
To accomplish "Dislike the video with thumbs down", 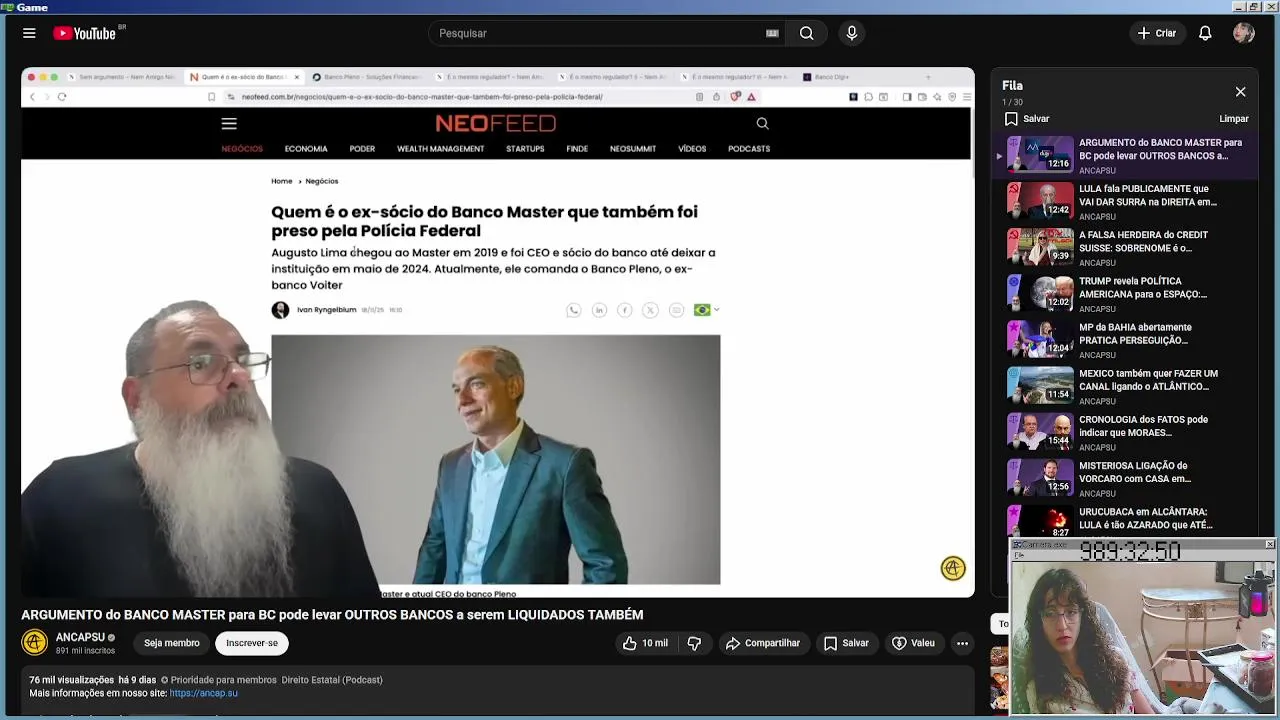I will (x=694, y=643).
